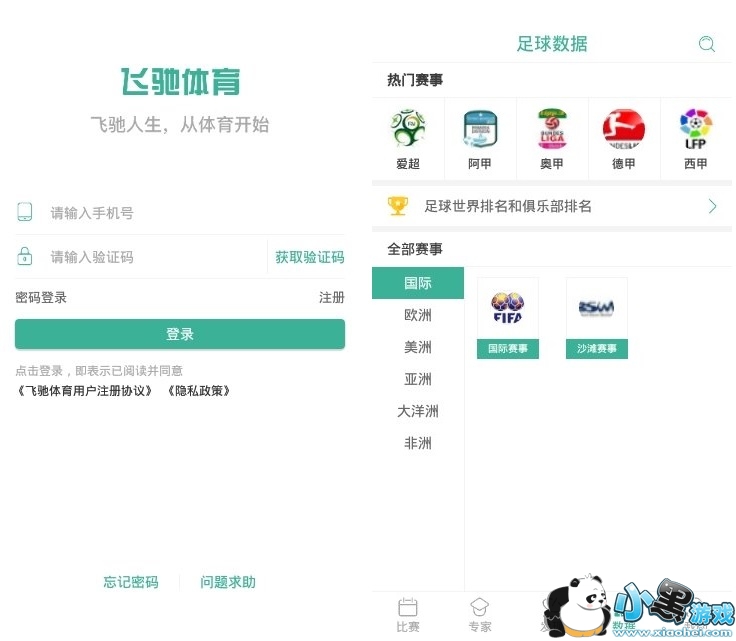
Task: Open the 爱超 league icon
Action: [407, 128]
